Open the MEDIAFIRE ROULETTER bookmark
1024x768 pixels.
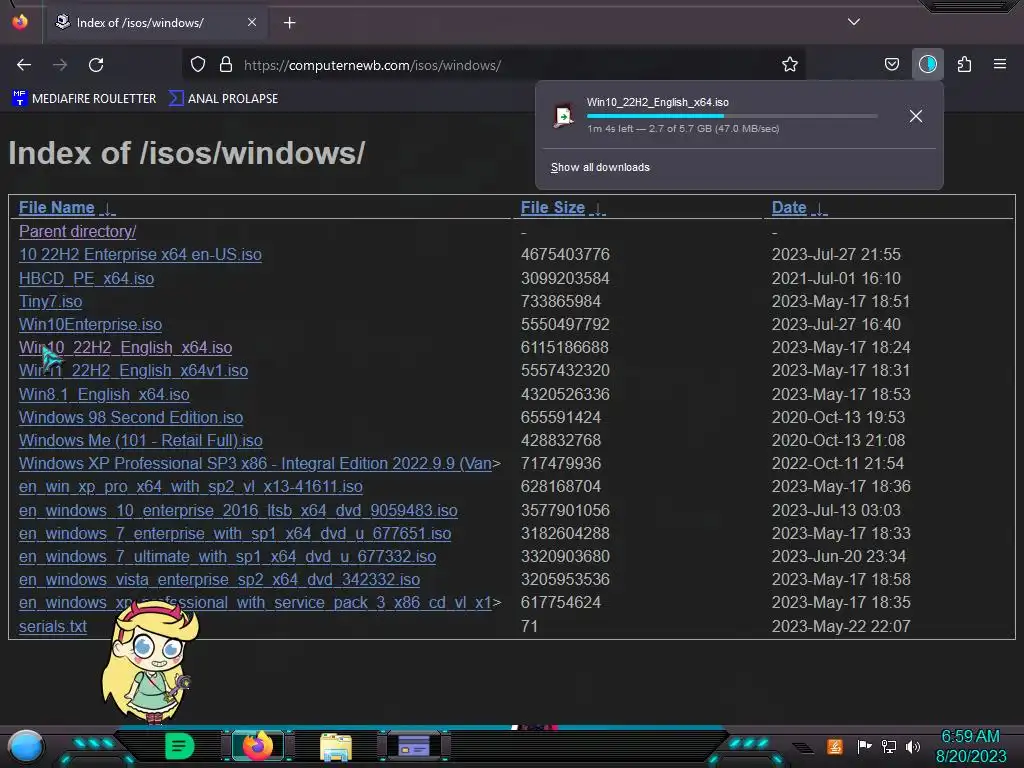84,99
